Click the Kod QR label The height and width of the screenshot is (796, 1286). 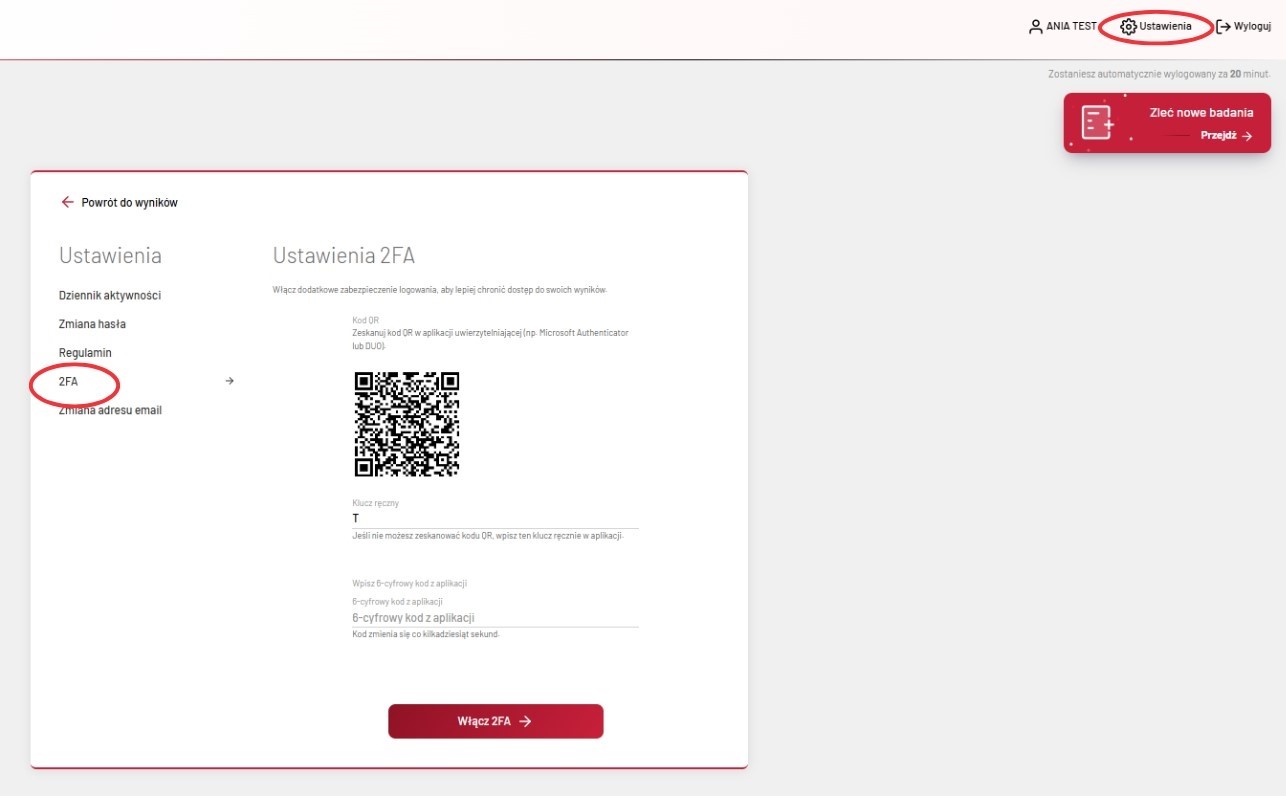click(x=366, y=320)
